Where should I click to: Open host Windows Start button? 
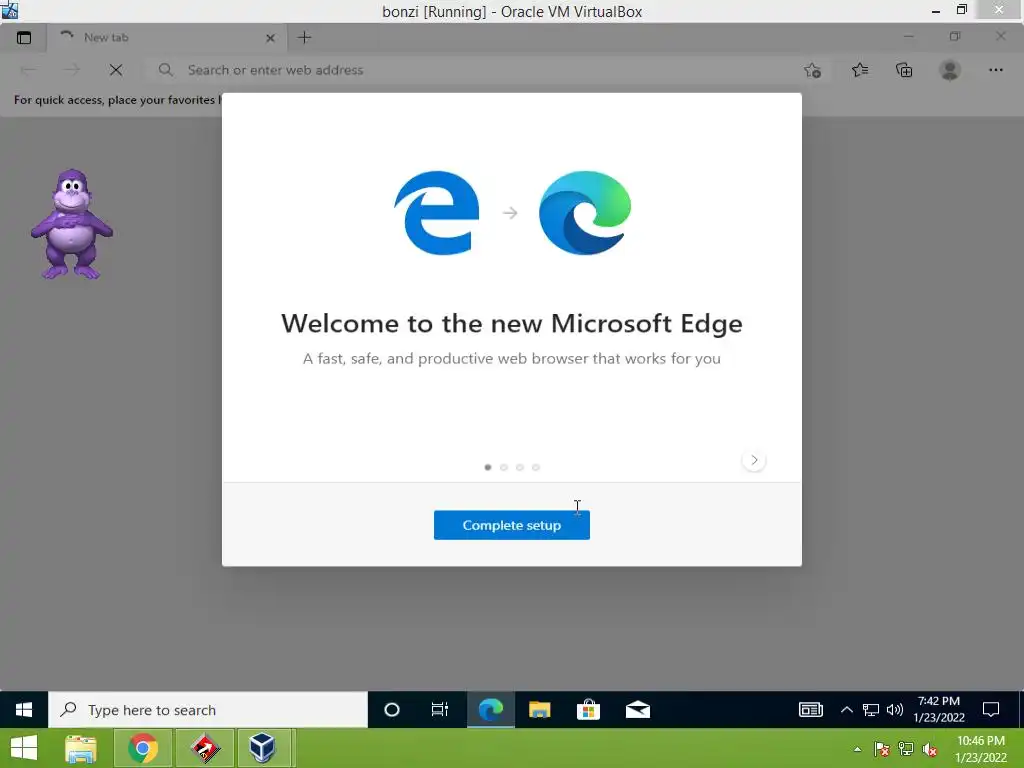(24, 748)
